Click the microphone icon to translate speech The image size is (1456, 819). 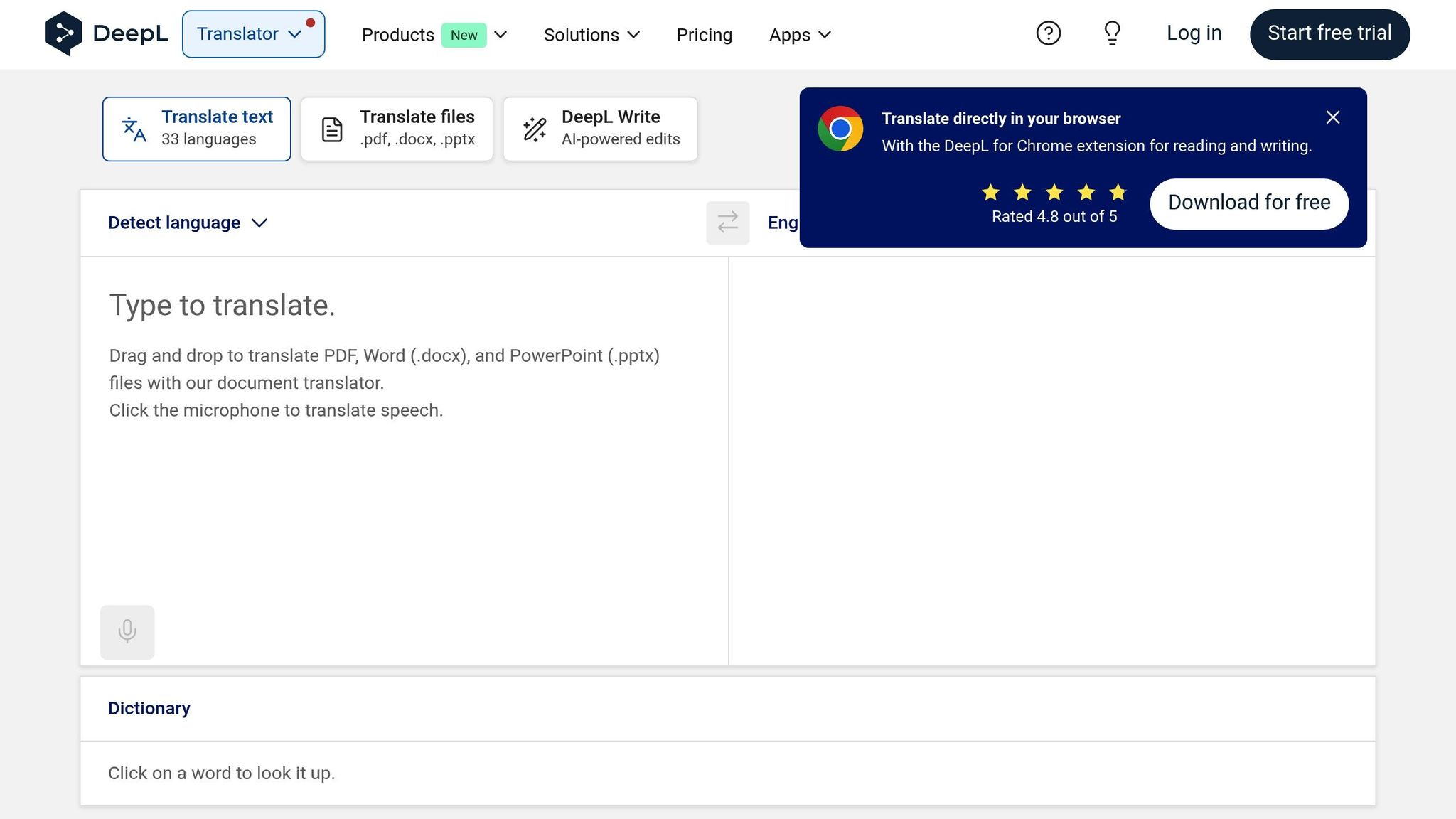click(127, 631)
